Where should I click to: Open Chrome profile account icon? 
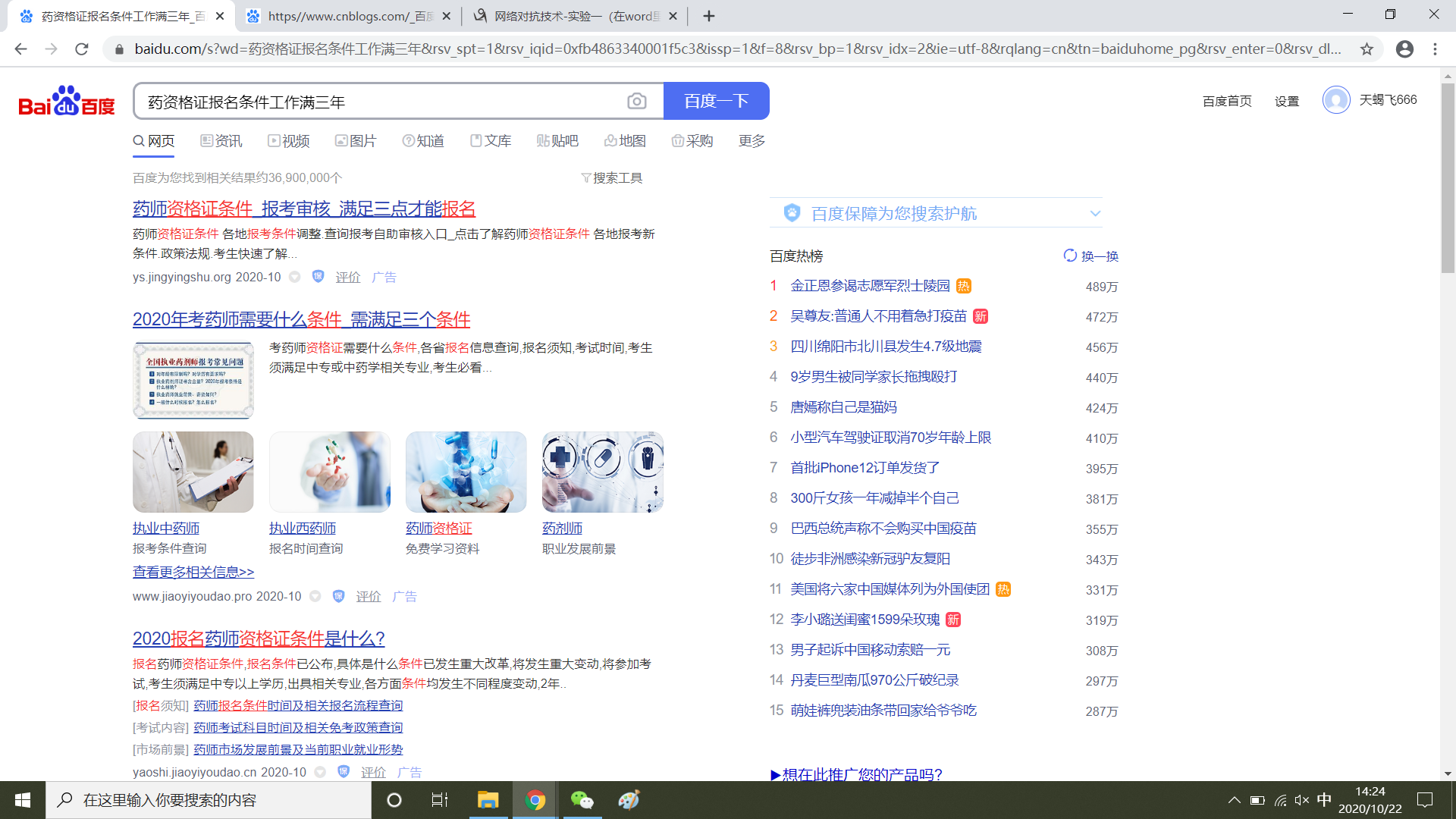click(1404, 49)
